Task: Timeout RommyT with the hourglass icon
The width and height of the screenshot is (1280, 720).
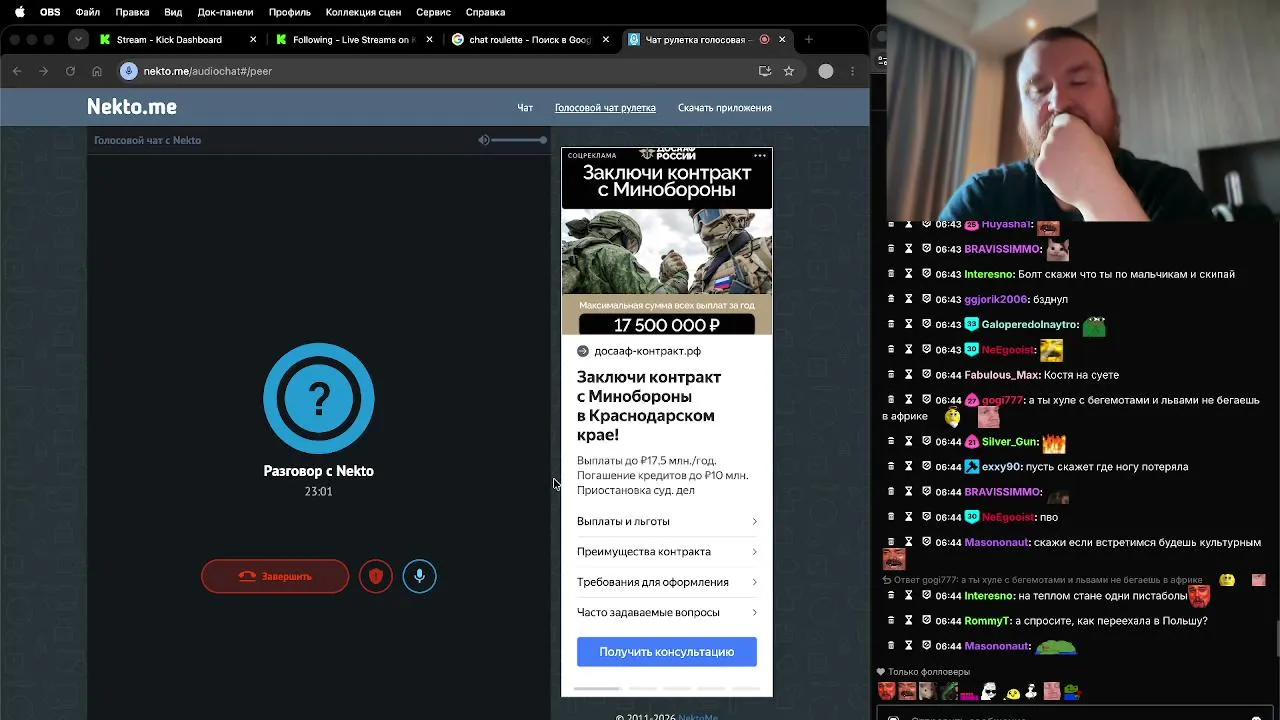Action: [x=909, y=620]
